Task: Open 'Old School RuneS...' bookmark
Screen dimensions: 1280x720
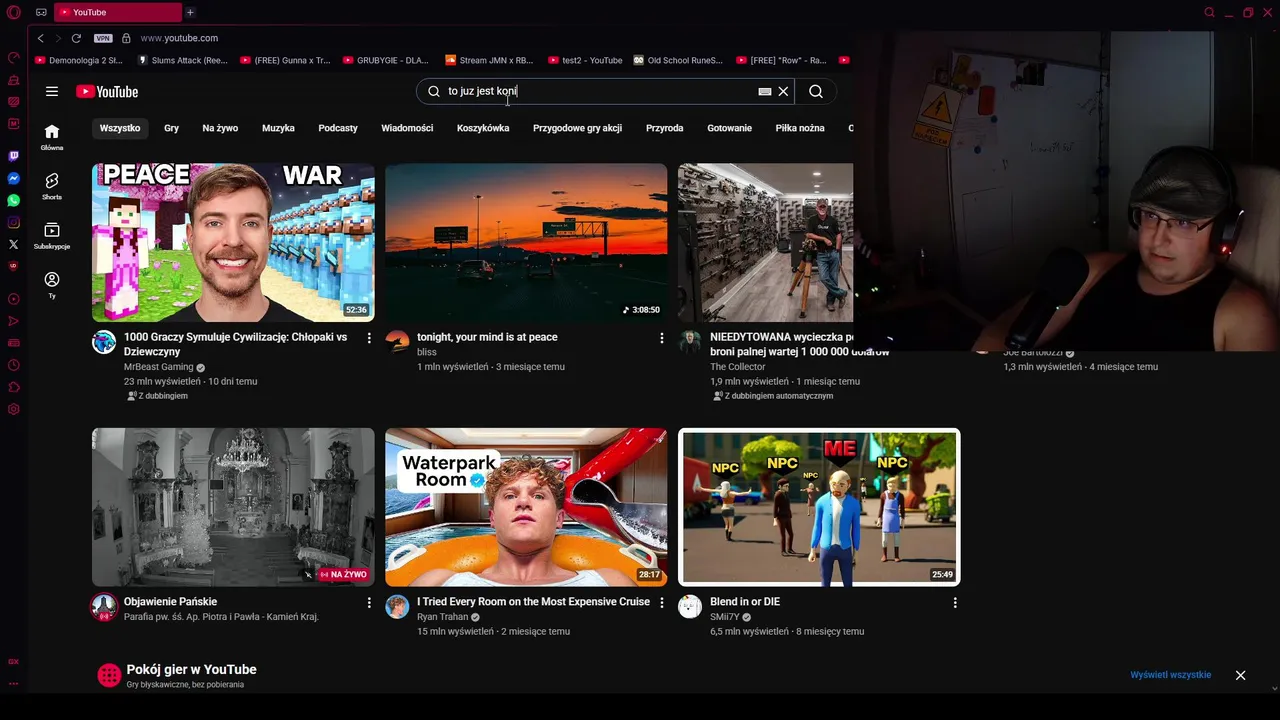Action: coord(677,60)
